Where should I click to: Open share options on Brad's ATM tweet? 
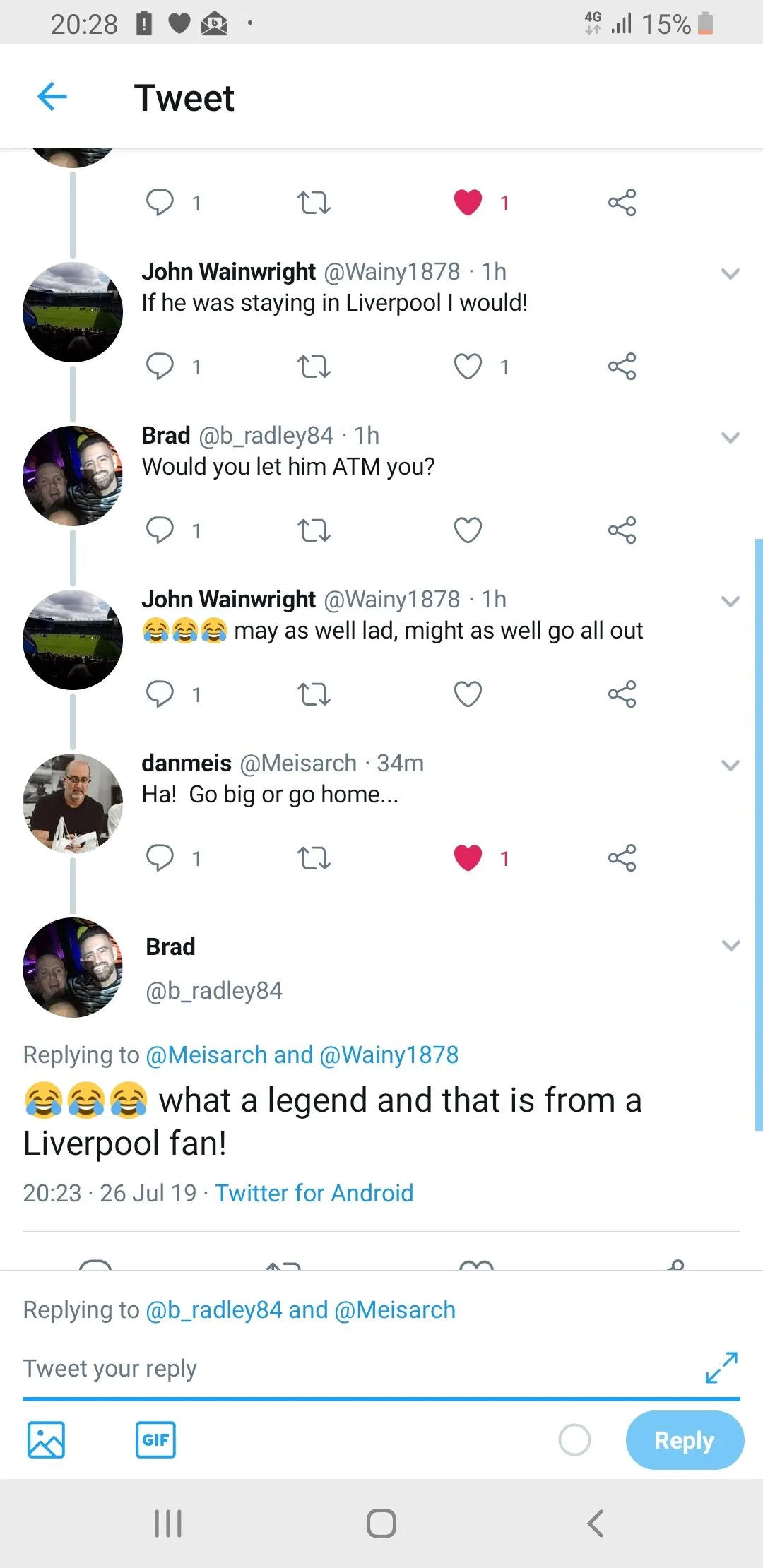click(621, 530)
